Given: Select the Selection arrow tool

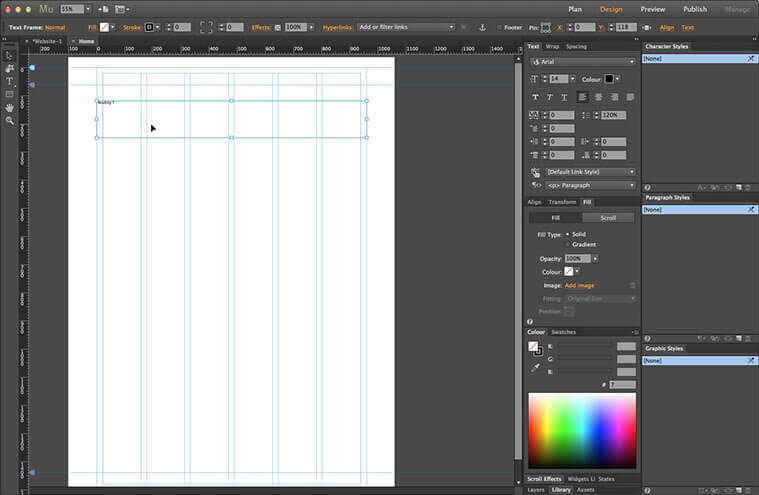Looking at the screenshot, I should [x=9, y=55].
